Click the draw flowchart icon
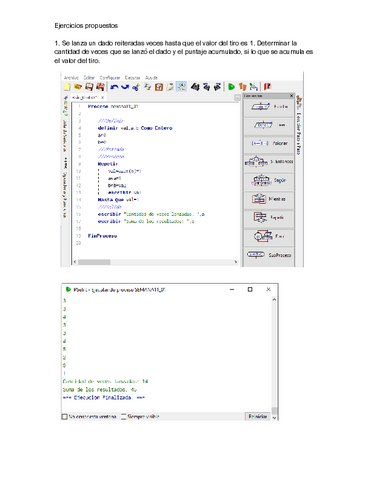371x480 pixels. point(254,87)
